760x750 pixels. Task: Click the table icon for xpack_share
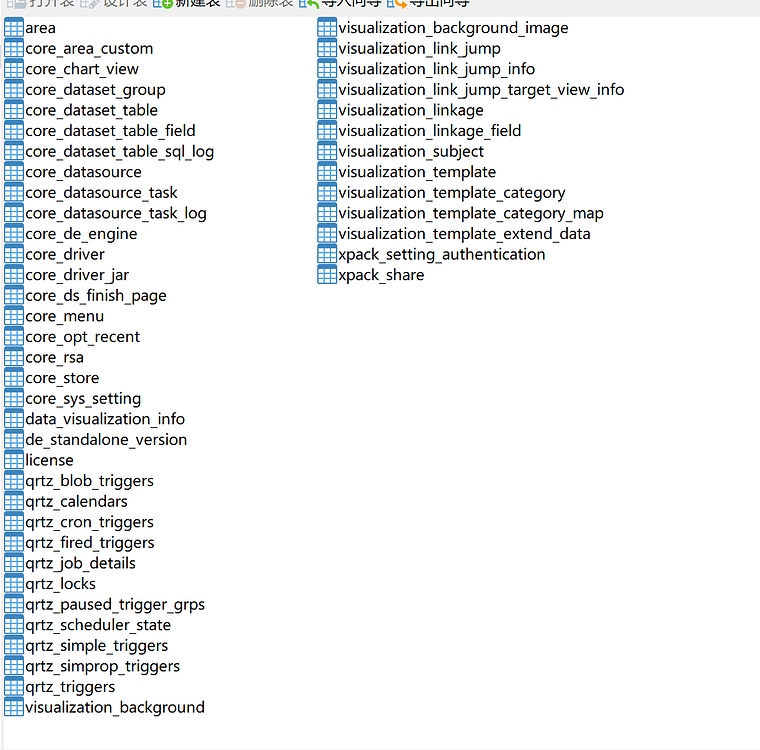pos(327,275)
